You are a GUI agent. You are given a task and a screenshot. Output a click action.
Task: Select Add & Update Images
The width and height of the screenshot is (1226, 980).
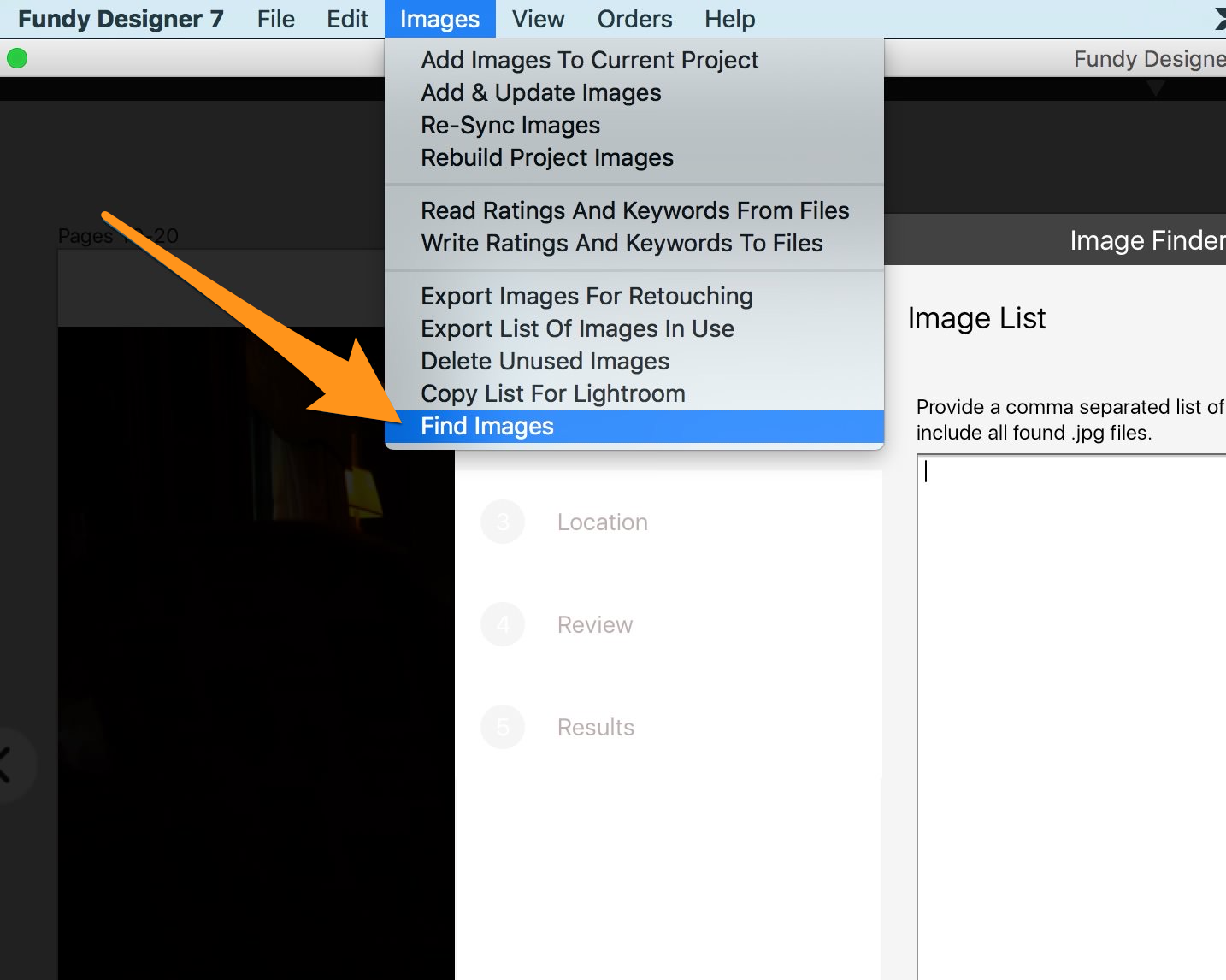coord(634,92)
